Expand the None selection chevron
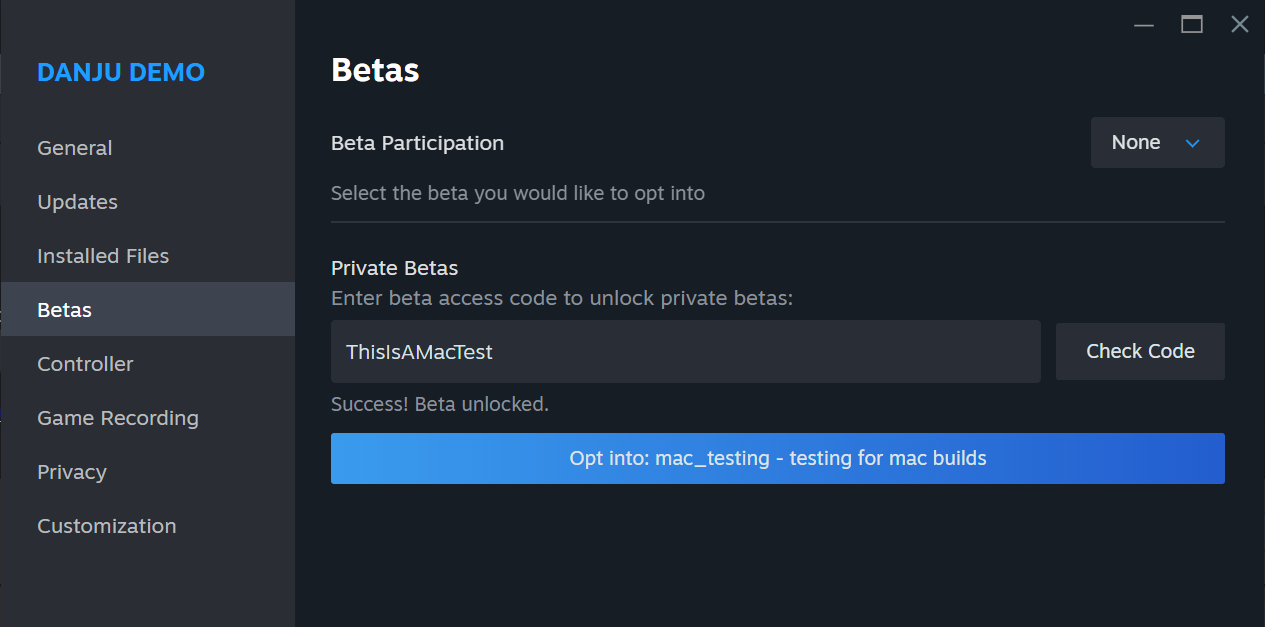The width and height of the screenshot is (1265, 627). [1191, 142]
